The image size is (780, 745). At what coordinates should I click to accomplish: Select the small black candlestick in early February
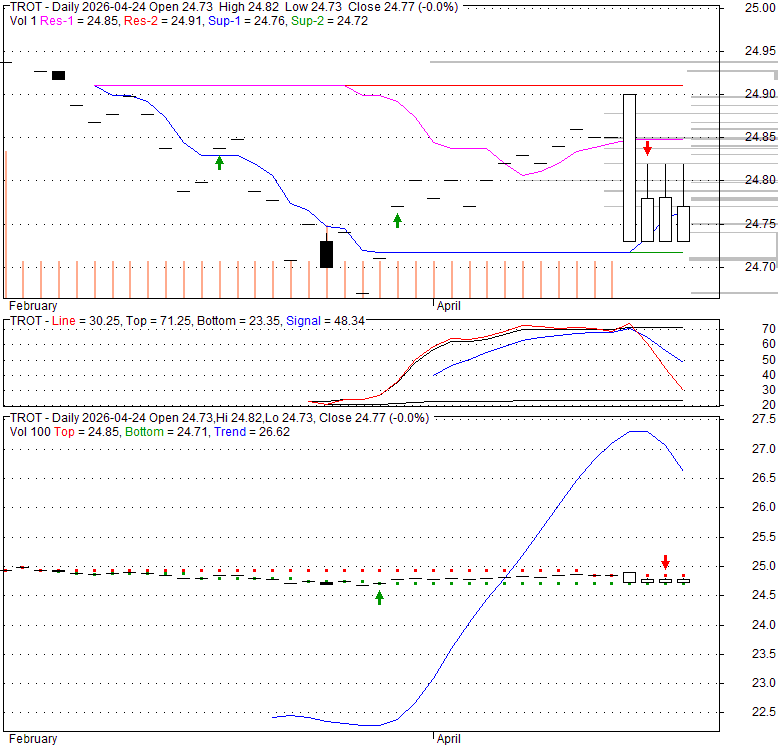pos(58,75)
